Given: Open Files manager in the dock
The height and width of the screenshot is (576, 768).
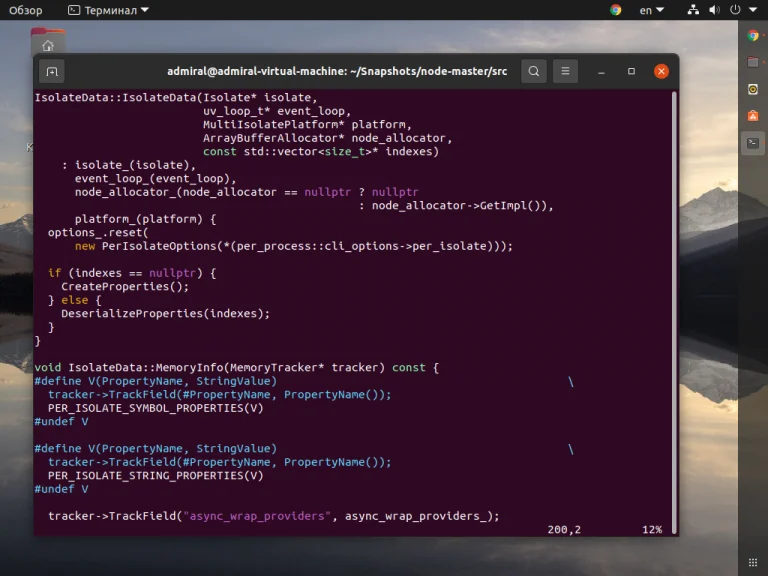Looking at the screenshot, I should pyautogui.click(x=753, y=62).
